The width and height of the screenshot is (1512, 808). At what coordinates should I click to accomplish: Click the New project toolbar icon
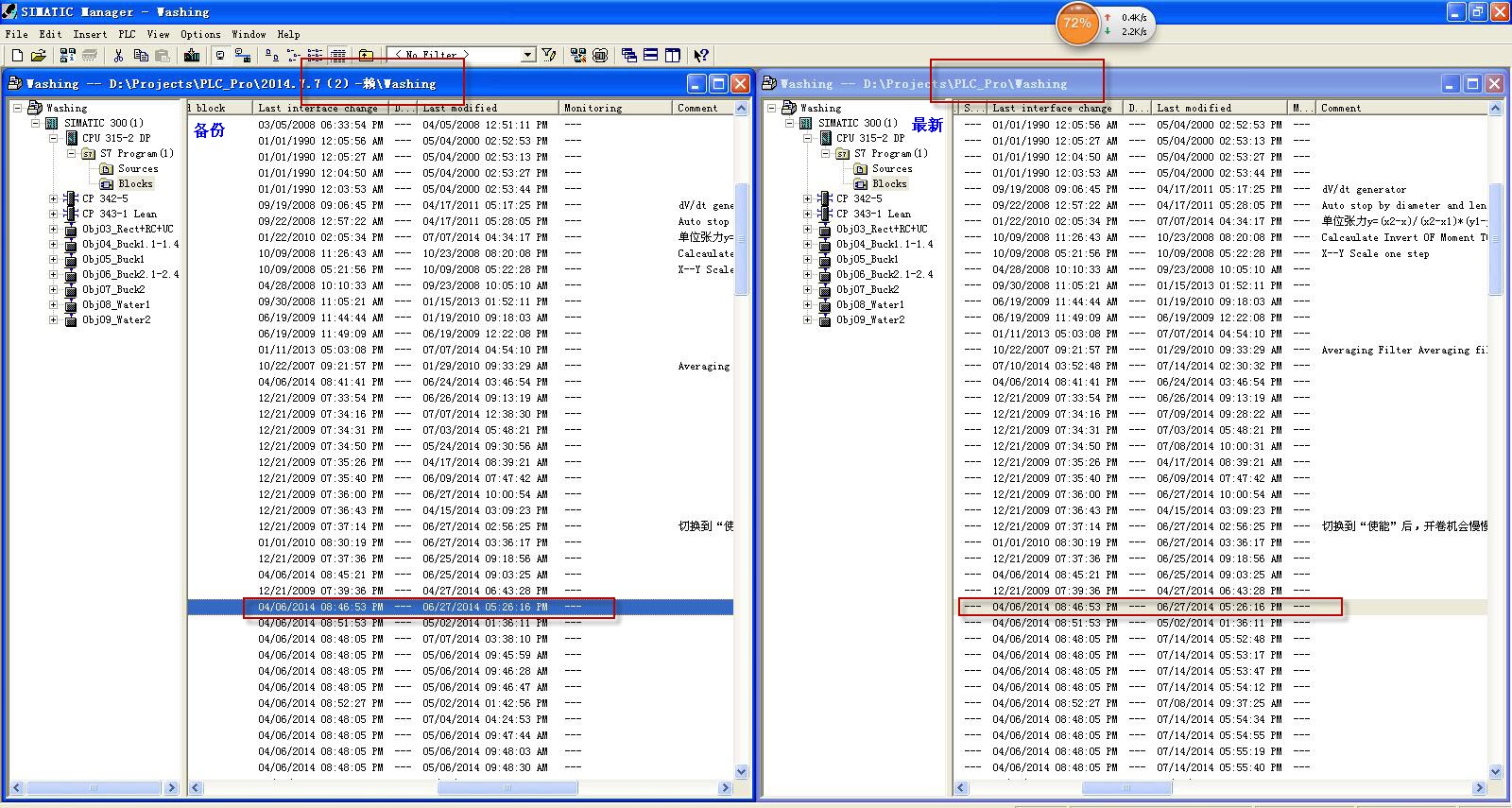[17, 56]
